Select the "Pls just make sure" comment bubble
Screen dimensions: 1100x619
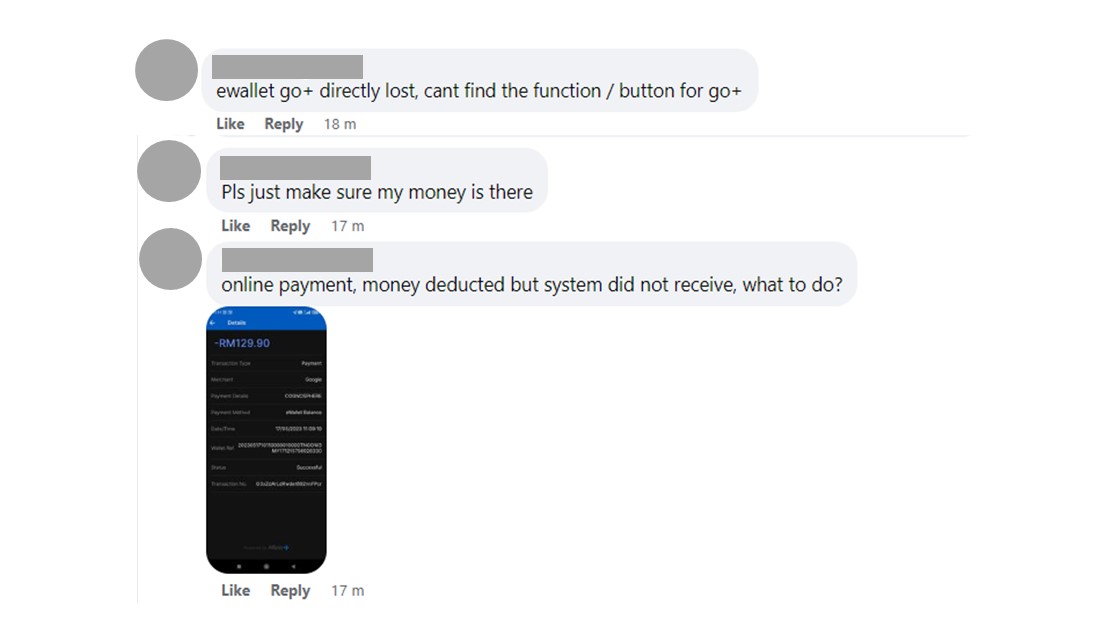[x=377, y=180]
